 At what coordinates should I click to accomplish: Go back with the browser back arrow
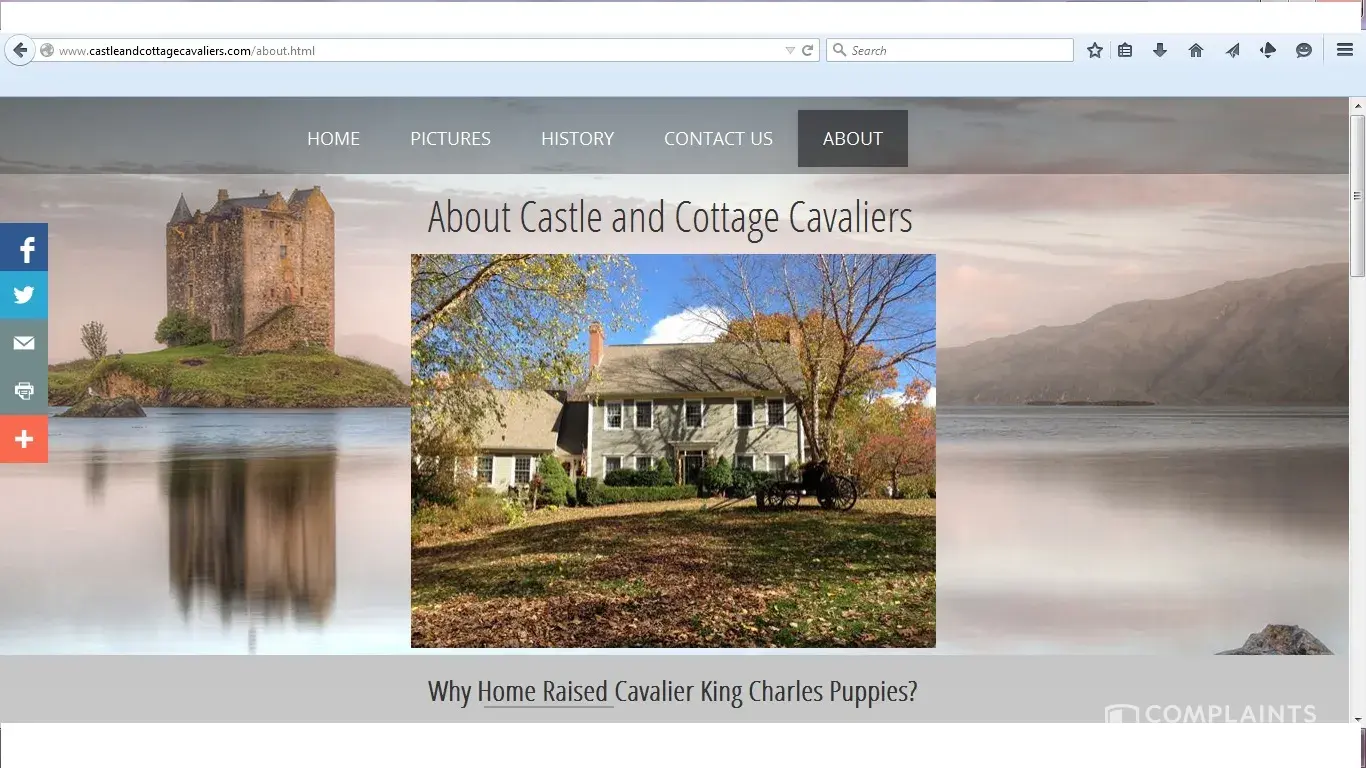click(19, 50)
